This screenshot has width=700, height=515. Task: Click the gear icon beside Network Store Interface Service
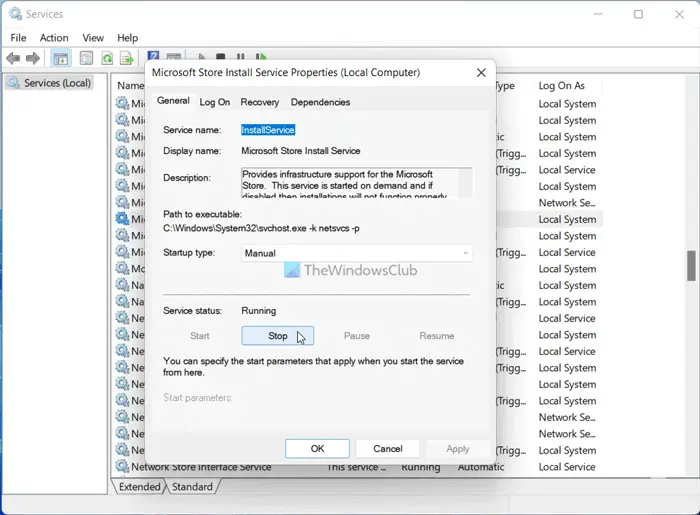(x=122, y=466)
